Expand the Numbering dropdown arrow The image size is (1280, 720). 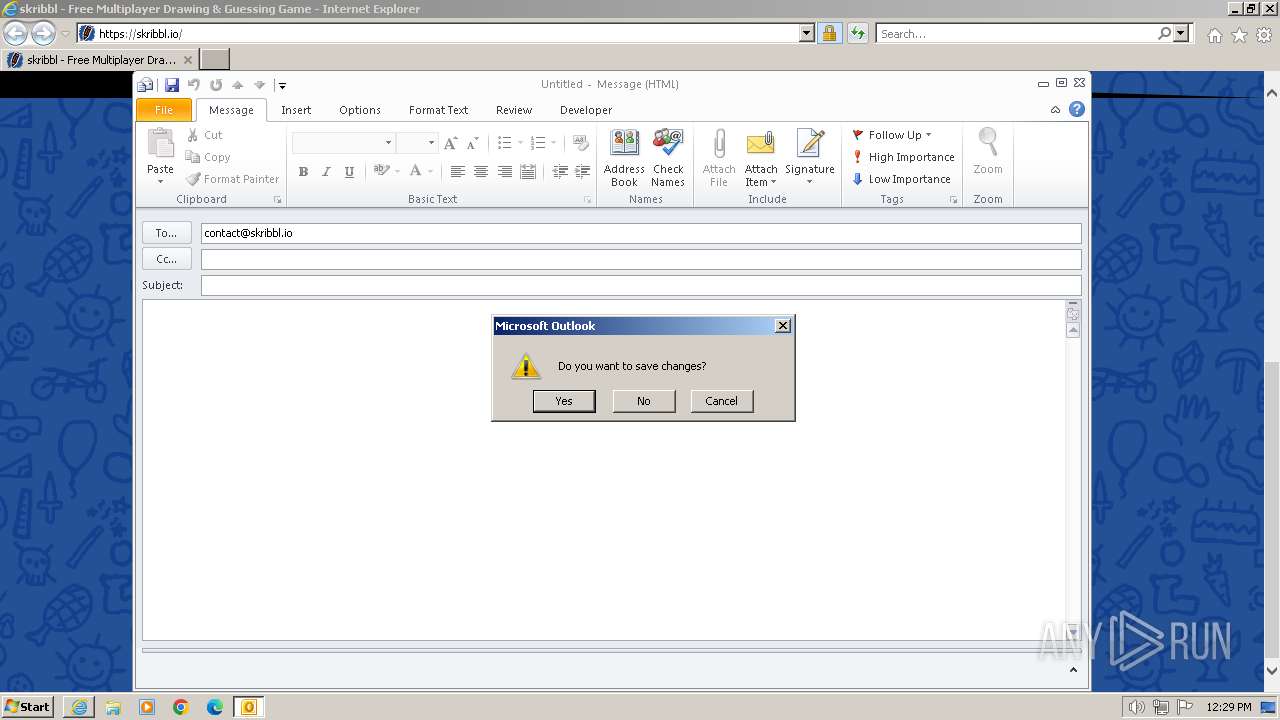(553, 143)
